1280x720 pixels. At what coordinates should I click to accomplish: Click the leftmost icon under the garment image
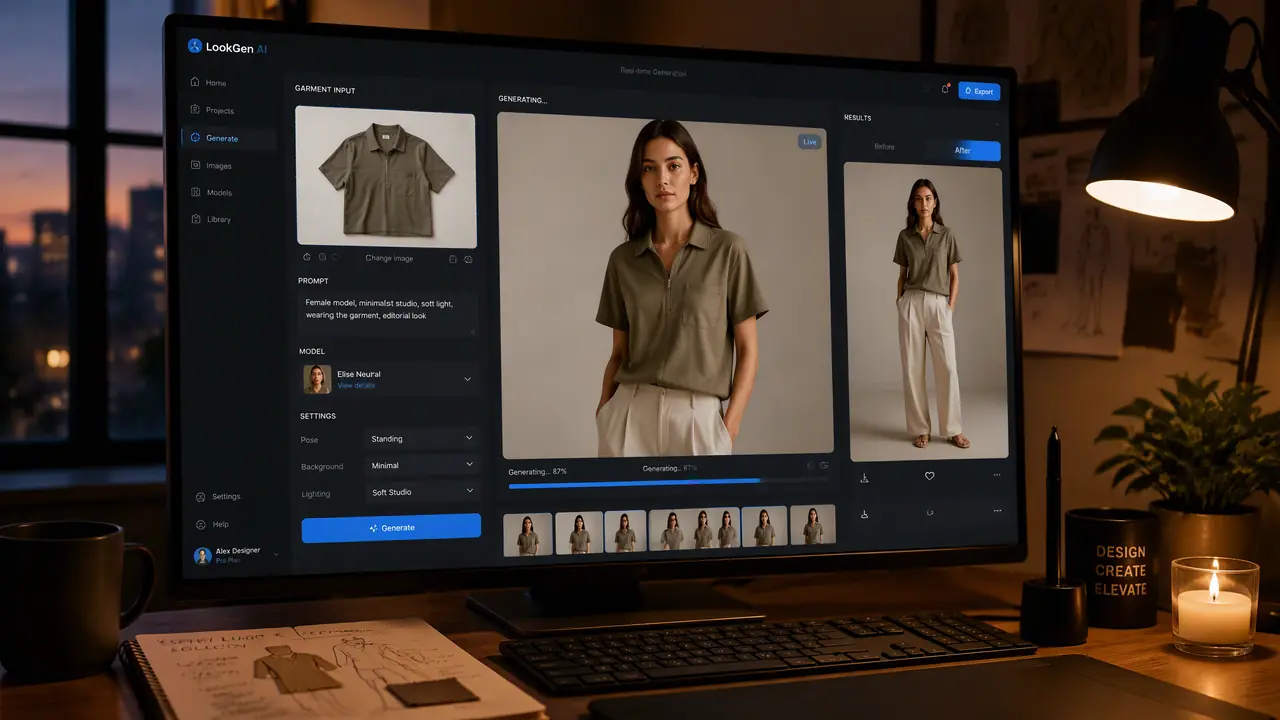(x=307, y=258)
